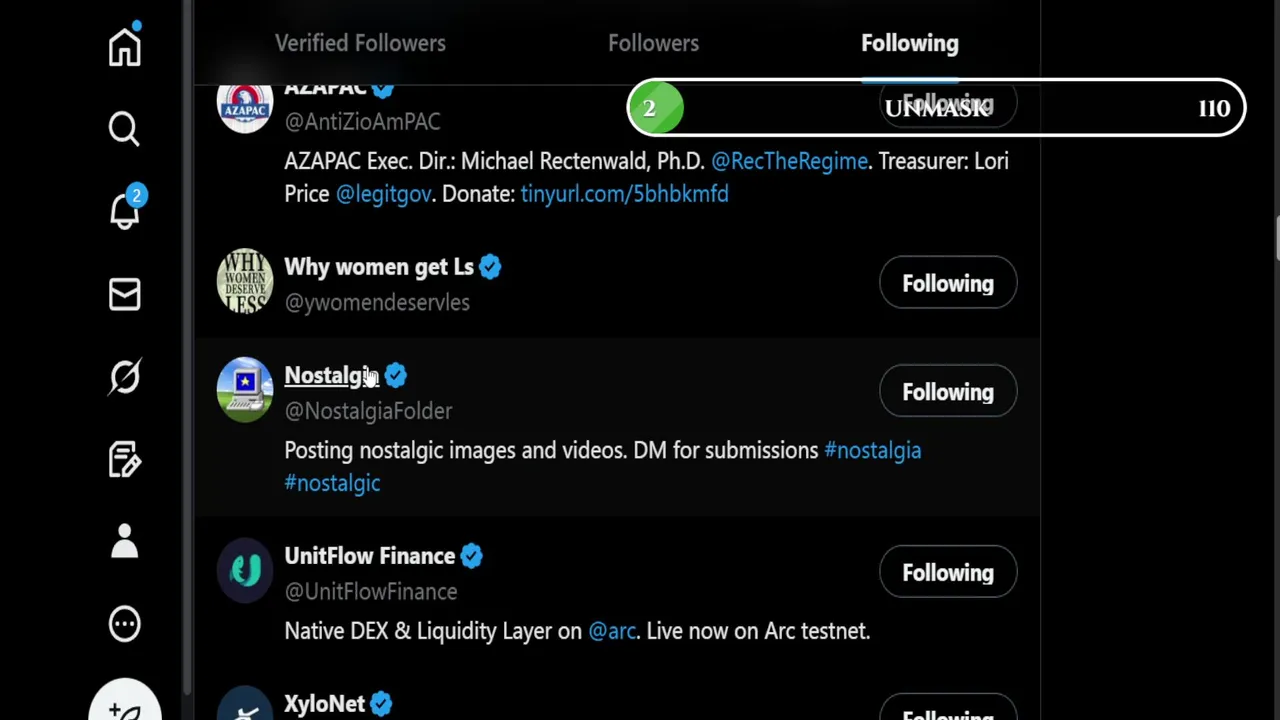The width and height of the screenshot is (1280, 720).
Task: Open the More circle icon
Action: coord(125,624)
